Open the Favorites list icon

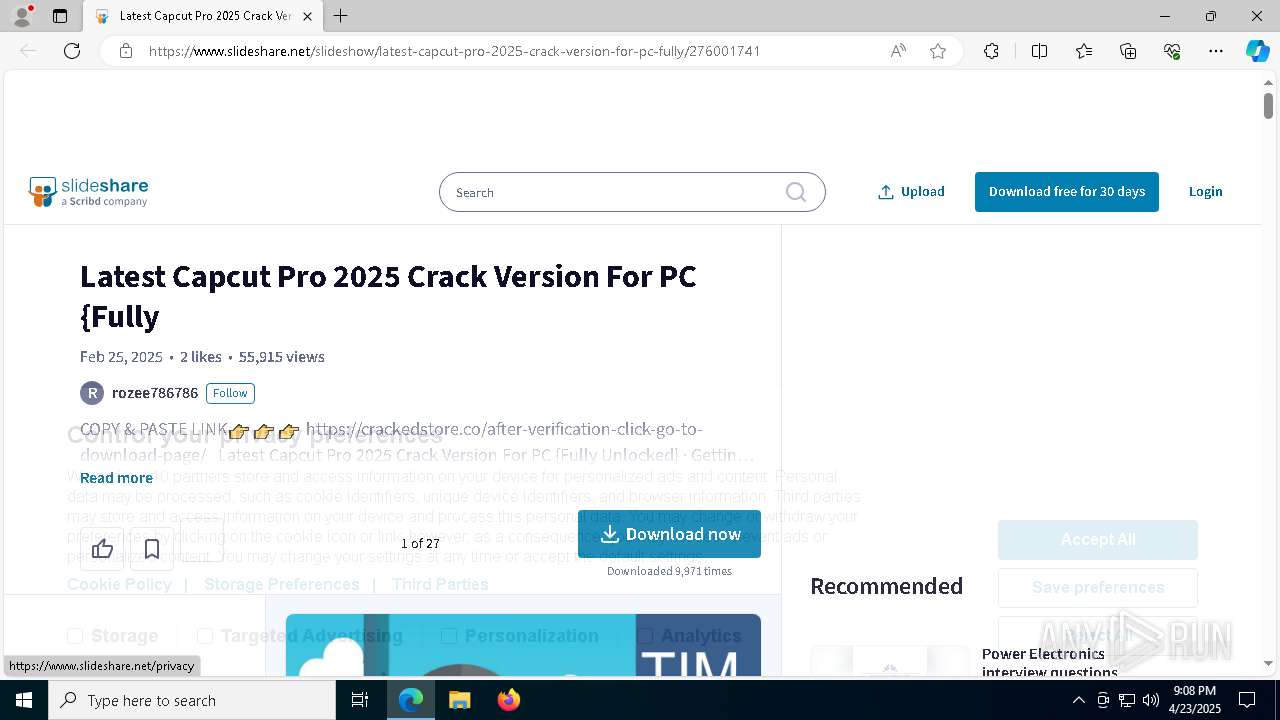(x=1084, y=51)
